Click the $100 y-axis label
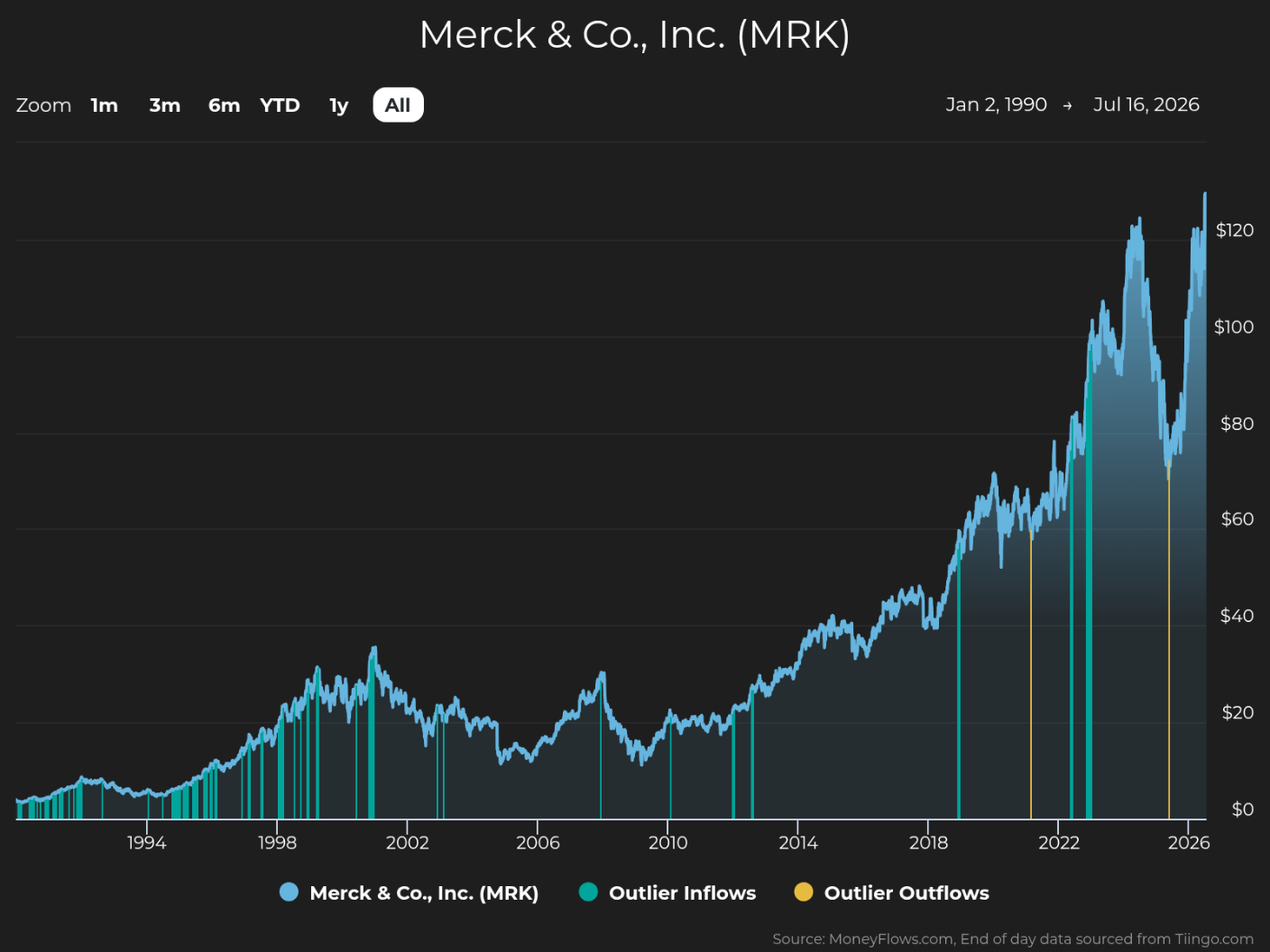 [1234, 327]
